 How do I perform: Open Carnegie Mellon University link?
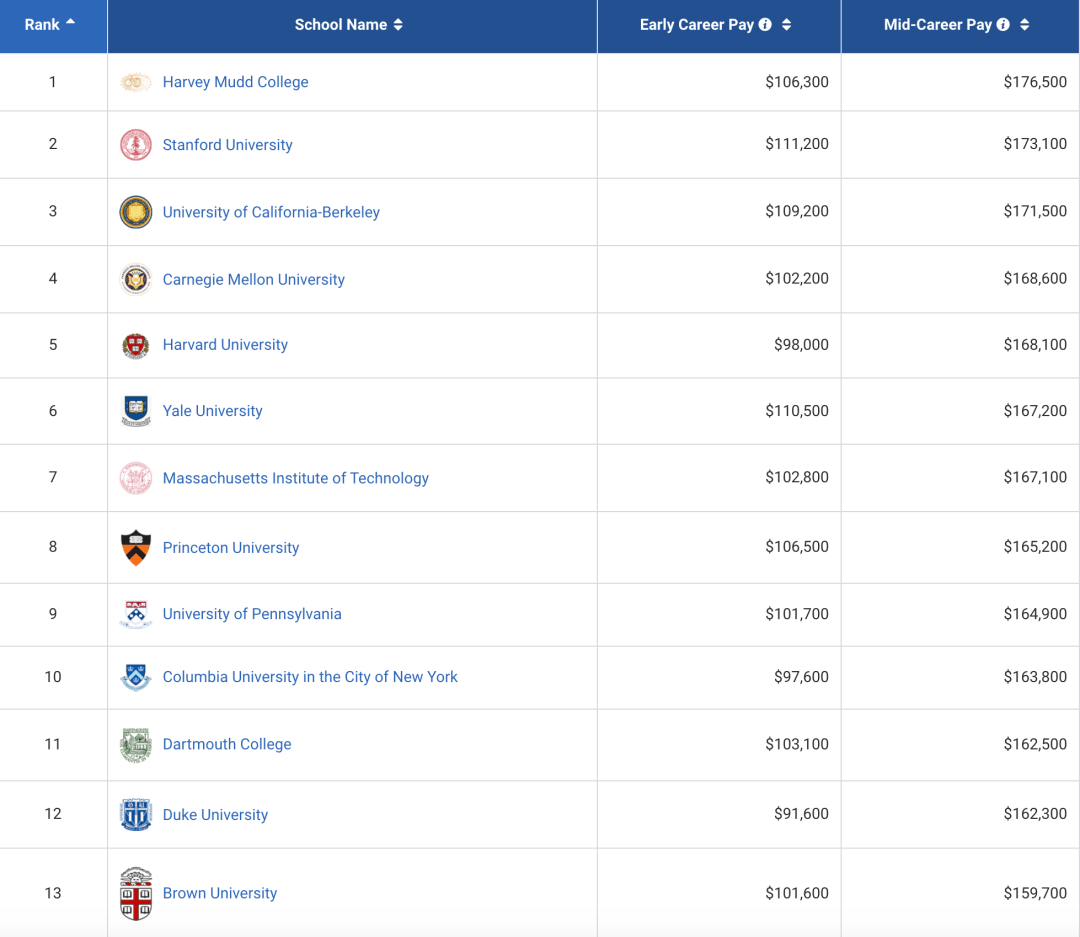coord(253,280)
